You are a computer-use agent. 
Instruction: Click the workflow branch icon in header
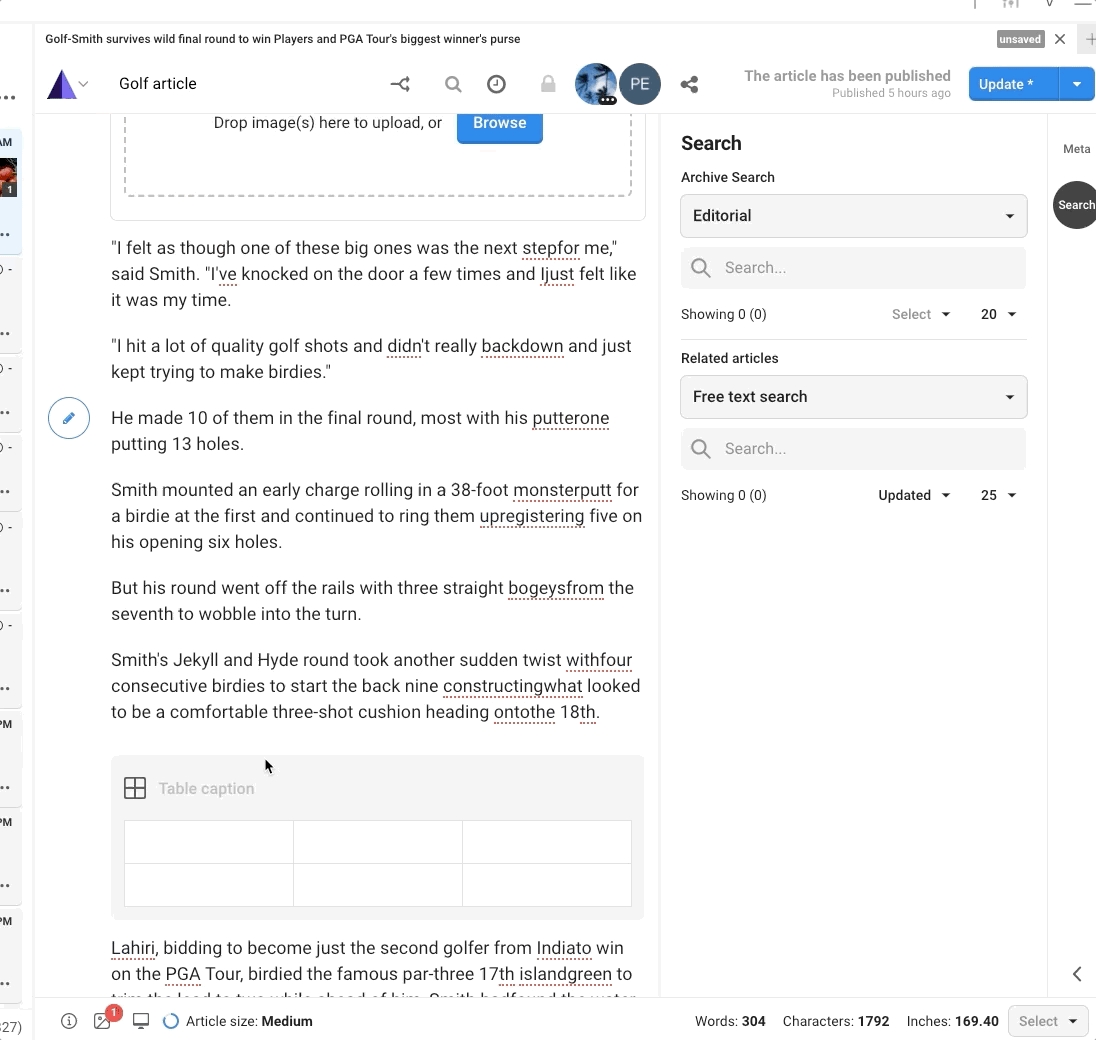point(400,85)
